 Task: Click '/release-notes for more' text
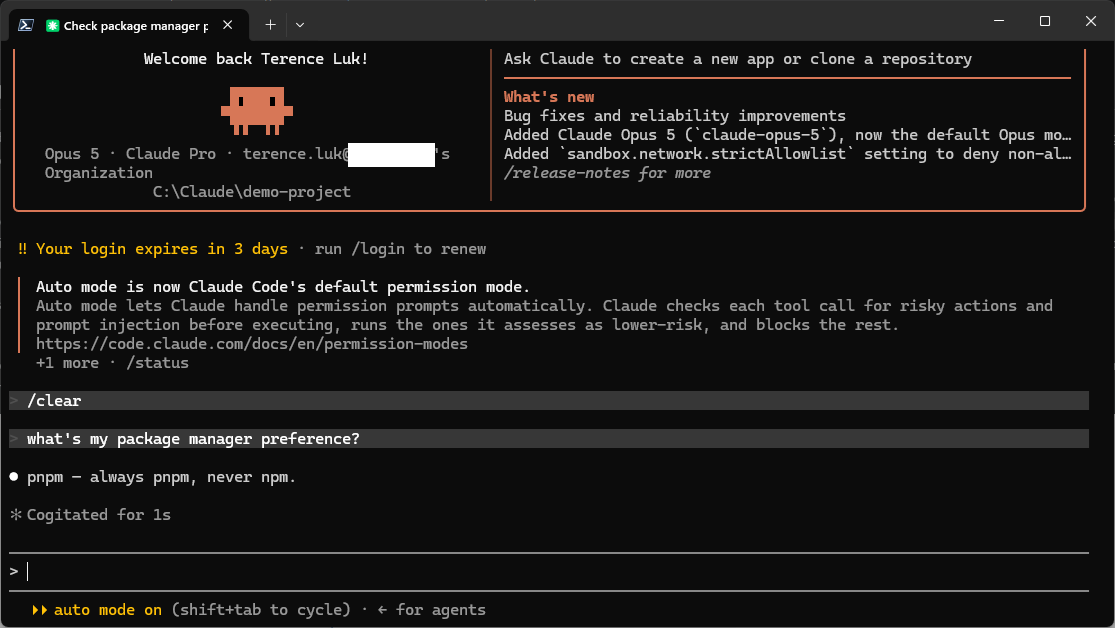[x=607, y=173]
